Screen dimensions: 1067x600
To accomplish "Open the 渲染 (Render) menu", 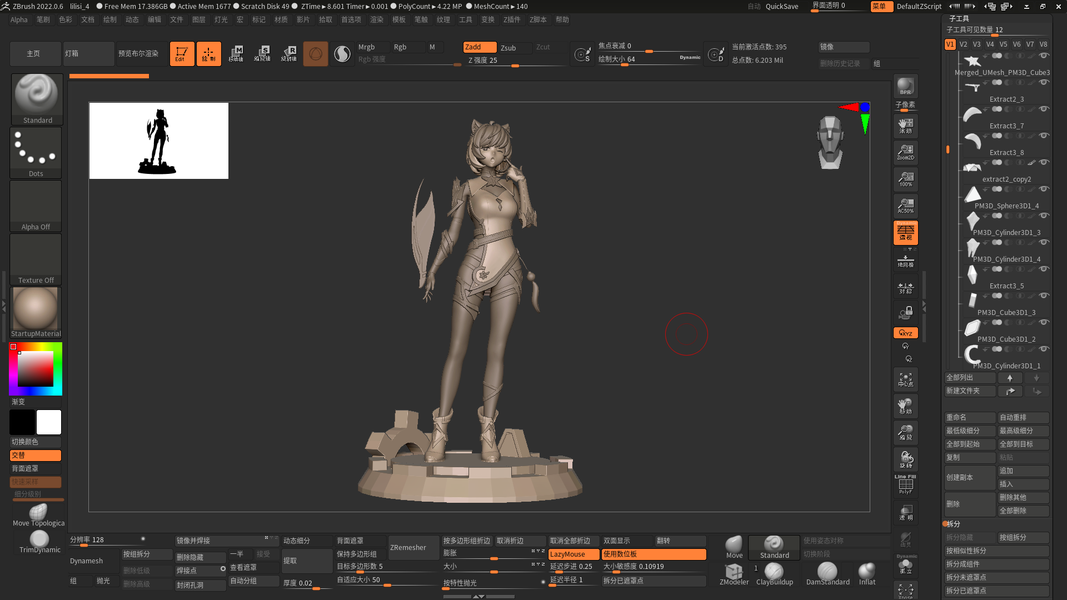I will point(376,20).
